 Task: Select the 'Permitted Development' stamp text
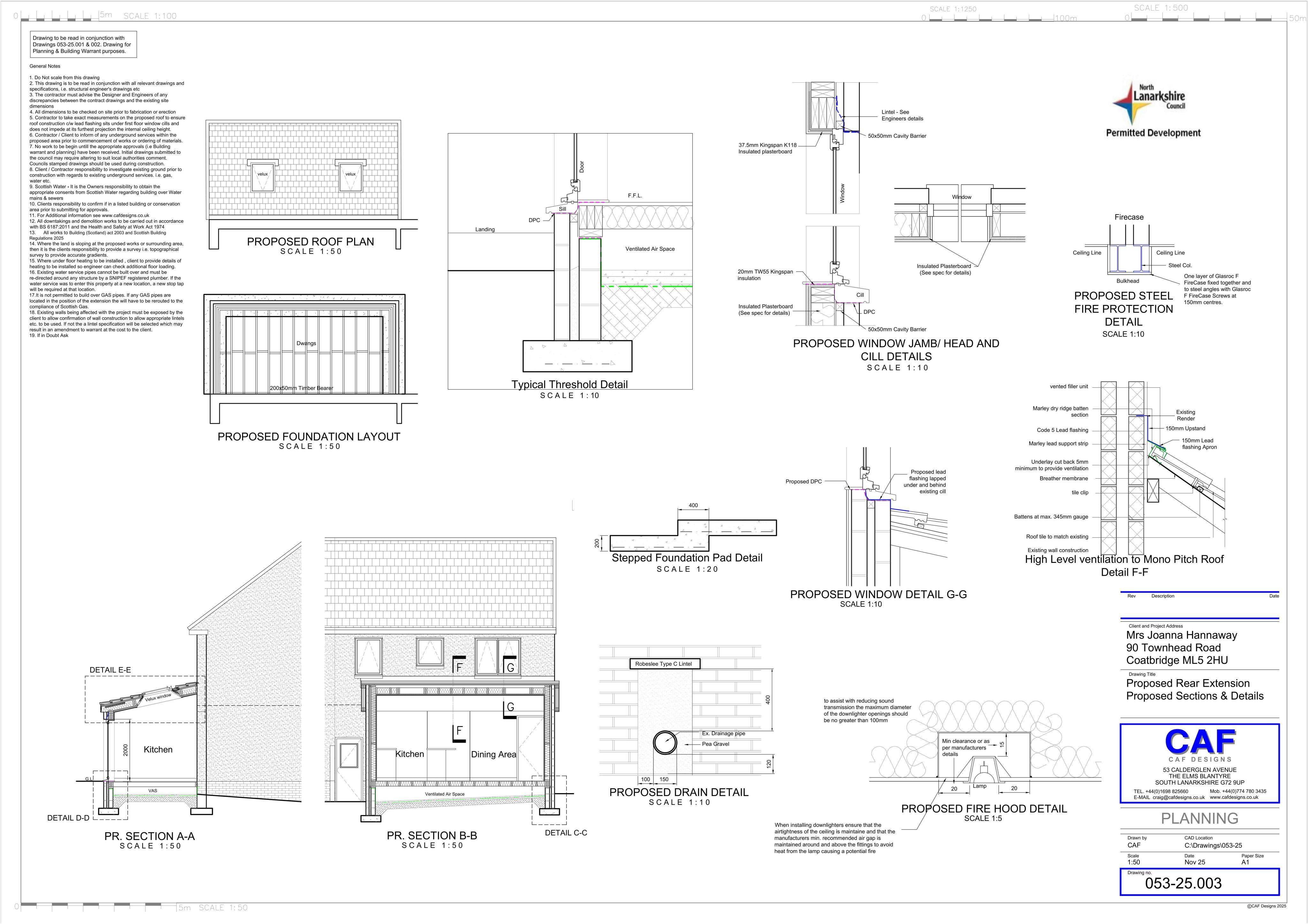point(1153,133)
